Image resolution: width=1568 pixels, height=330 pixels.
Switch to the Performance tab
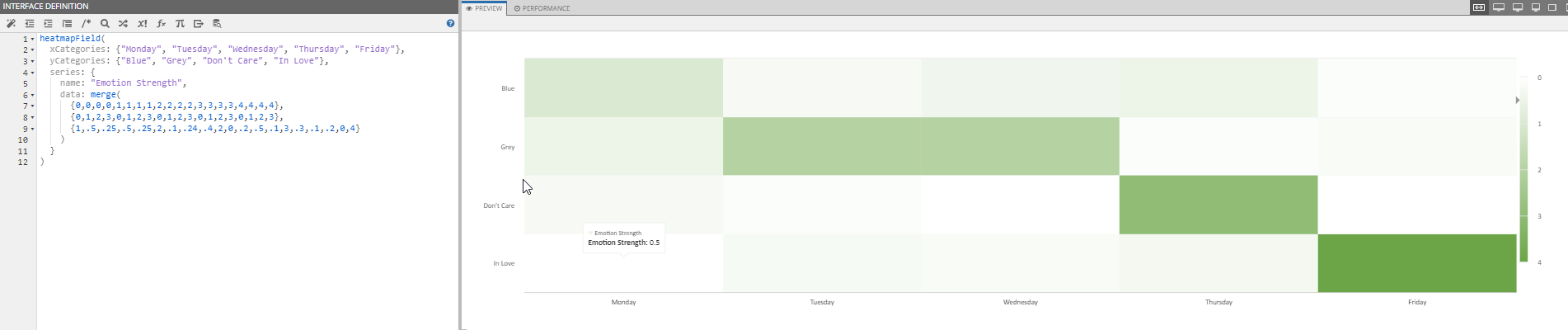click(x=542, y=8)
